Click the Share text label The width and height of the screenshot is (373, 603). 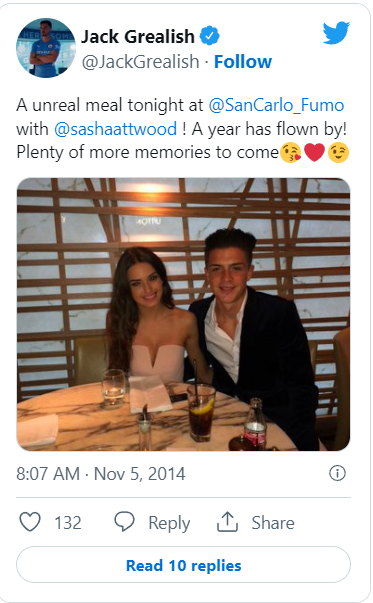coord(273,523)
